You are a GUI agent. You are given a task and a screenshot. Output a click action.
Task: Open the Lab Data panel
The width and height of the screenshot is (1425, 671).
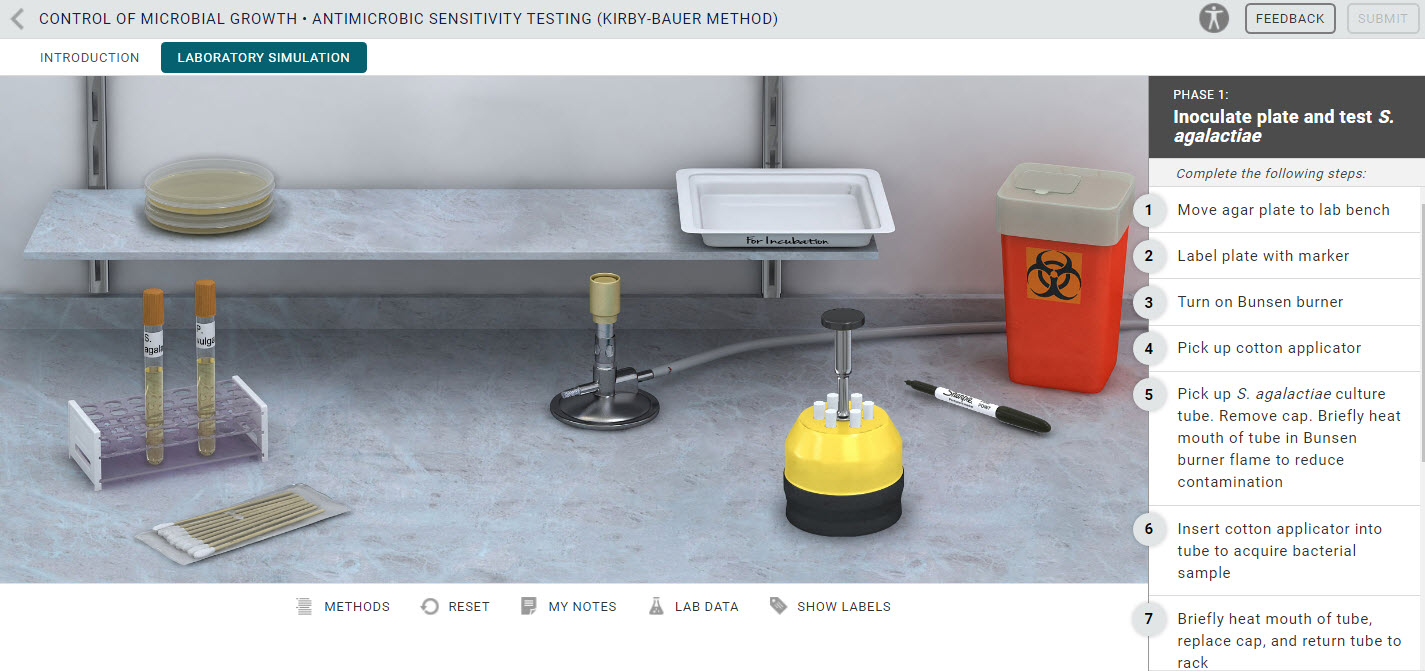693,606
